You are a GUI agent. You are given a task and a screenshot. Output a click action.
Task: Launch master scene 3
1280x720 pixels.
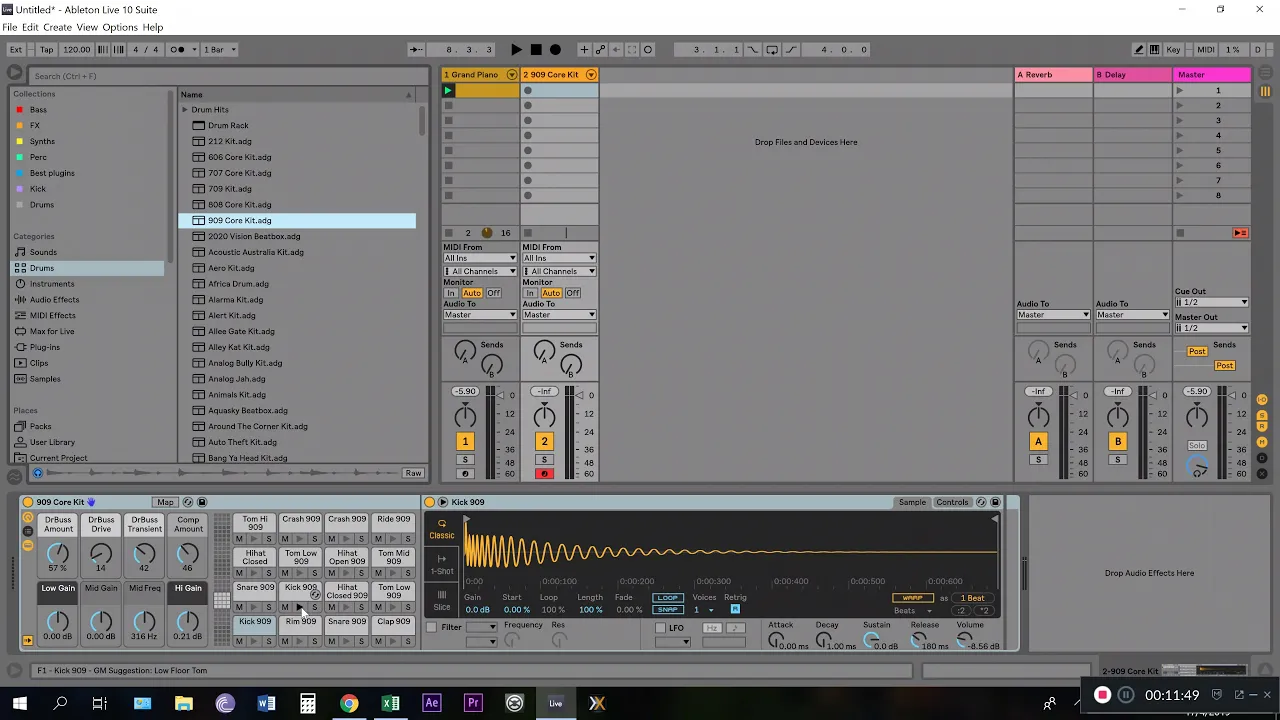[1180, 121]
